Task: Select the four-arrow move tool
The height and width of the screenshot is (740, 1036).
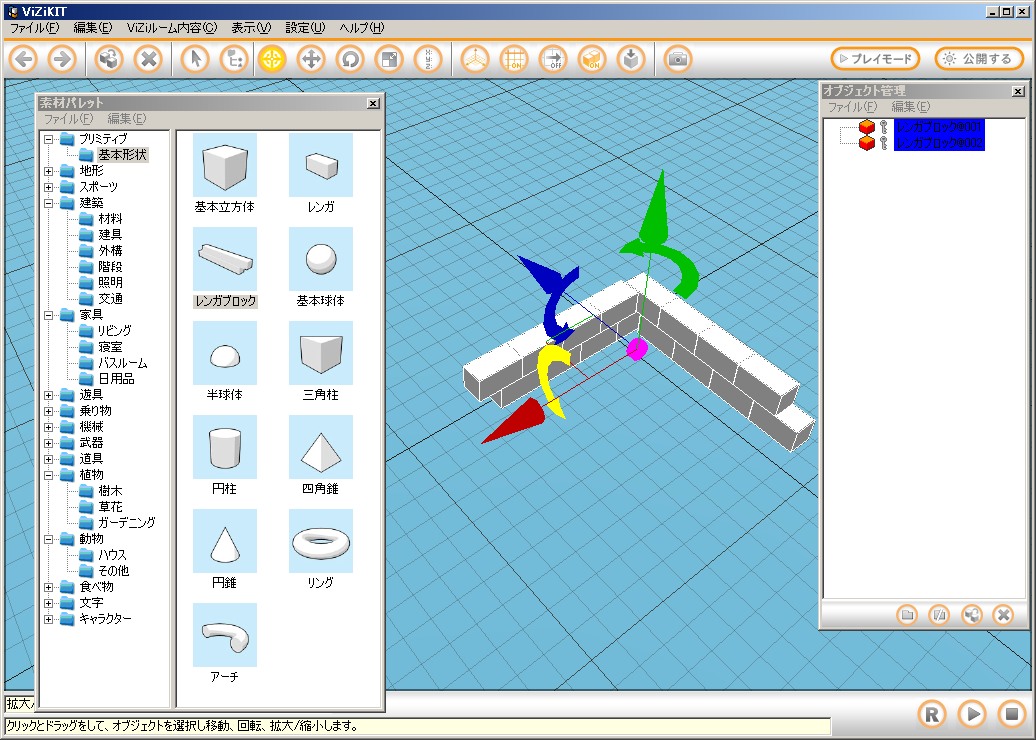Action: (x=311, y=59)
